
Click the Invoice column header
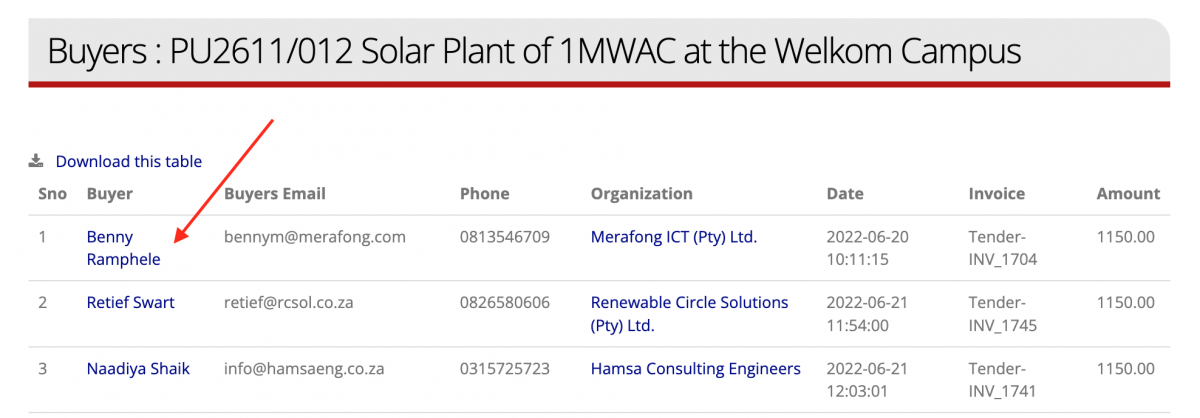(996, 194)
